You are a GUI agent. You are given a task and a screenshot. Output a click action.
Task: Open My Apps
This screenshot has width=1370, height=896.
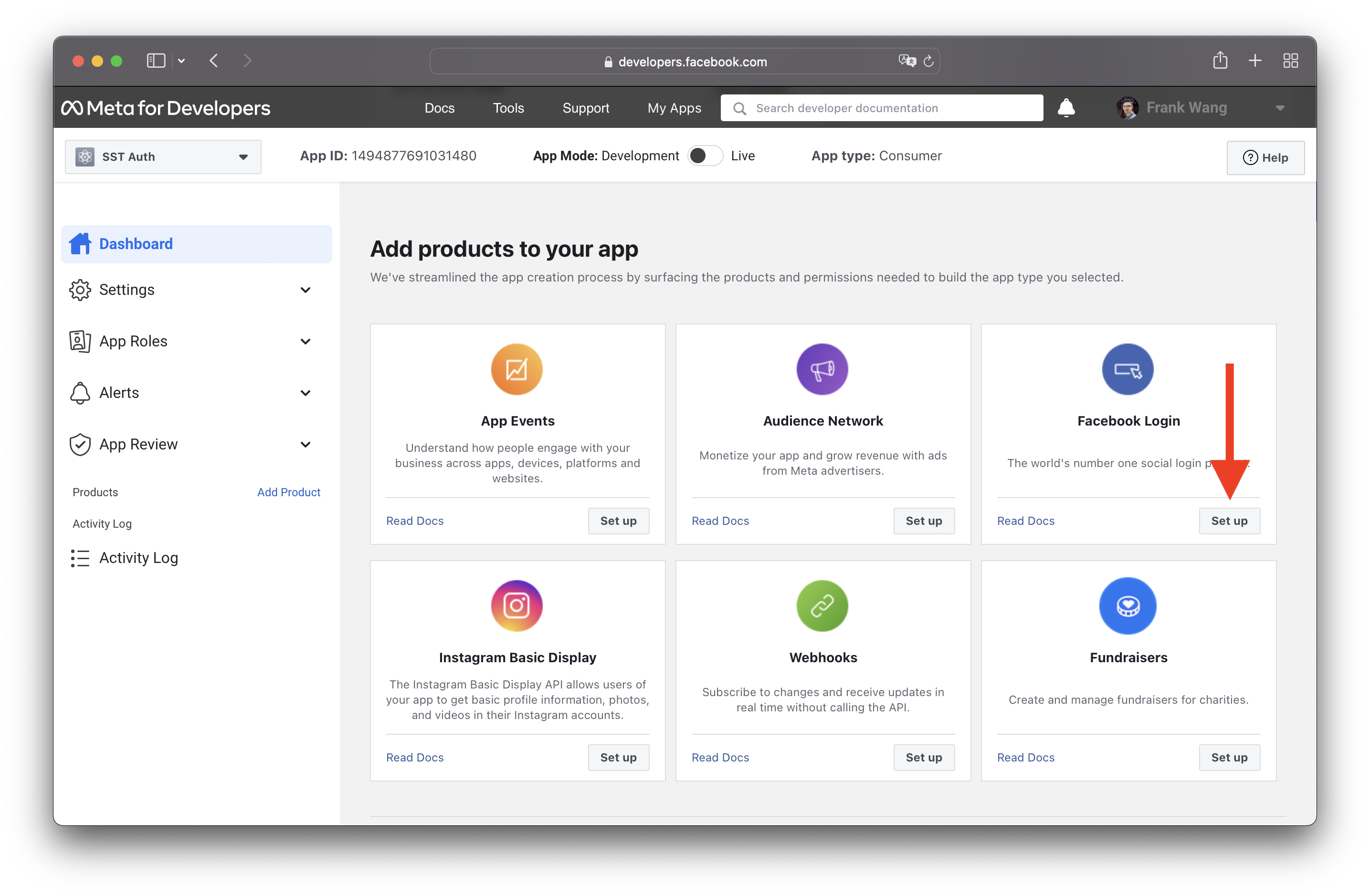pyautogui.click(x=674, y=108)
